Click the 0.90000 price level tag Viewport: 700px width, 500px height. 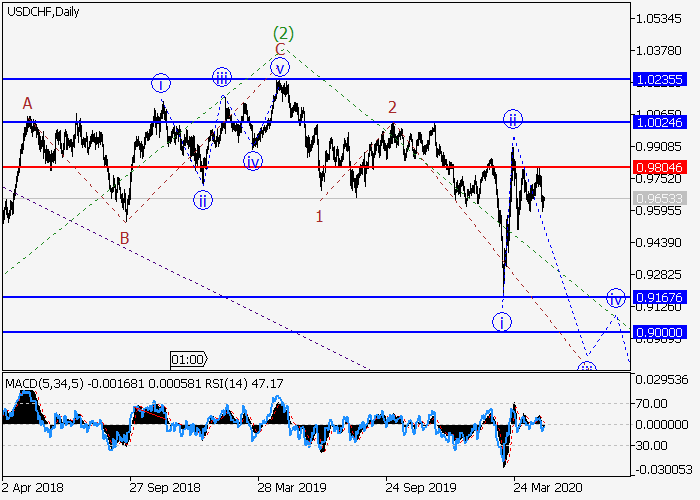tap(660, 332)
